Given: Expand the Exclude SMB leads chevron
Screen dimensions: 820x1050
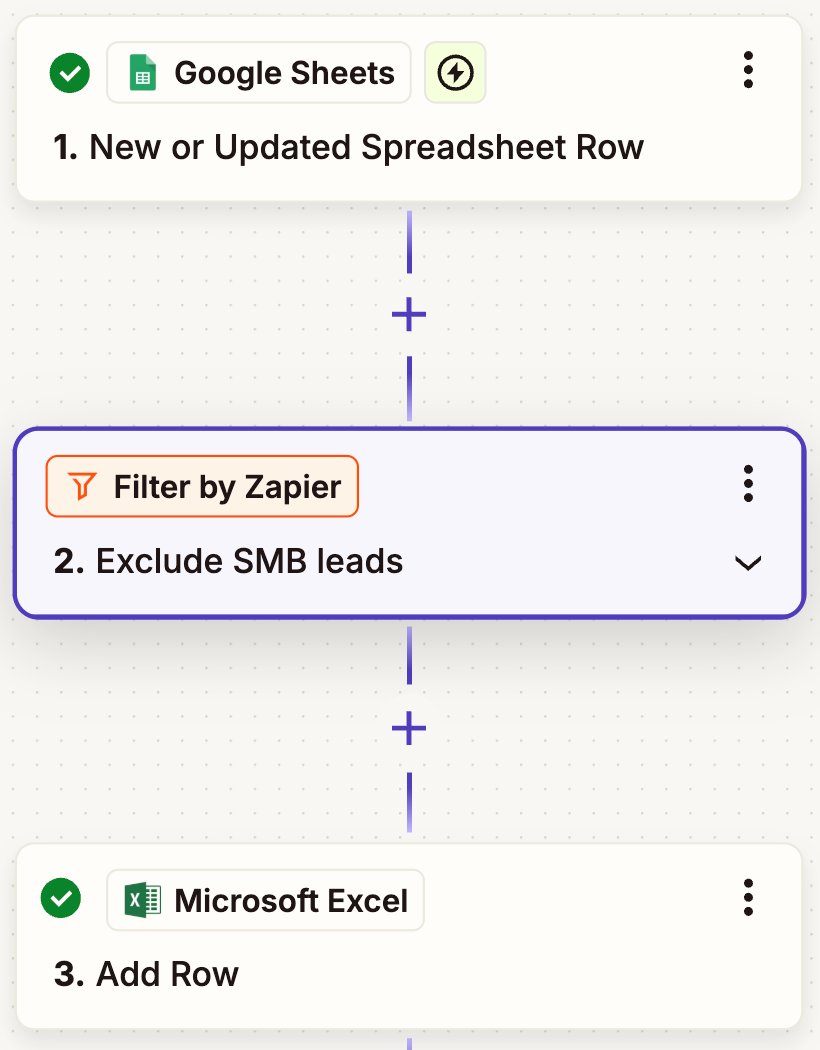Looking at the screenshot, I should click(x=748, y=562).
